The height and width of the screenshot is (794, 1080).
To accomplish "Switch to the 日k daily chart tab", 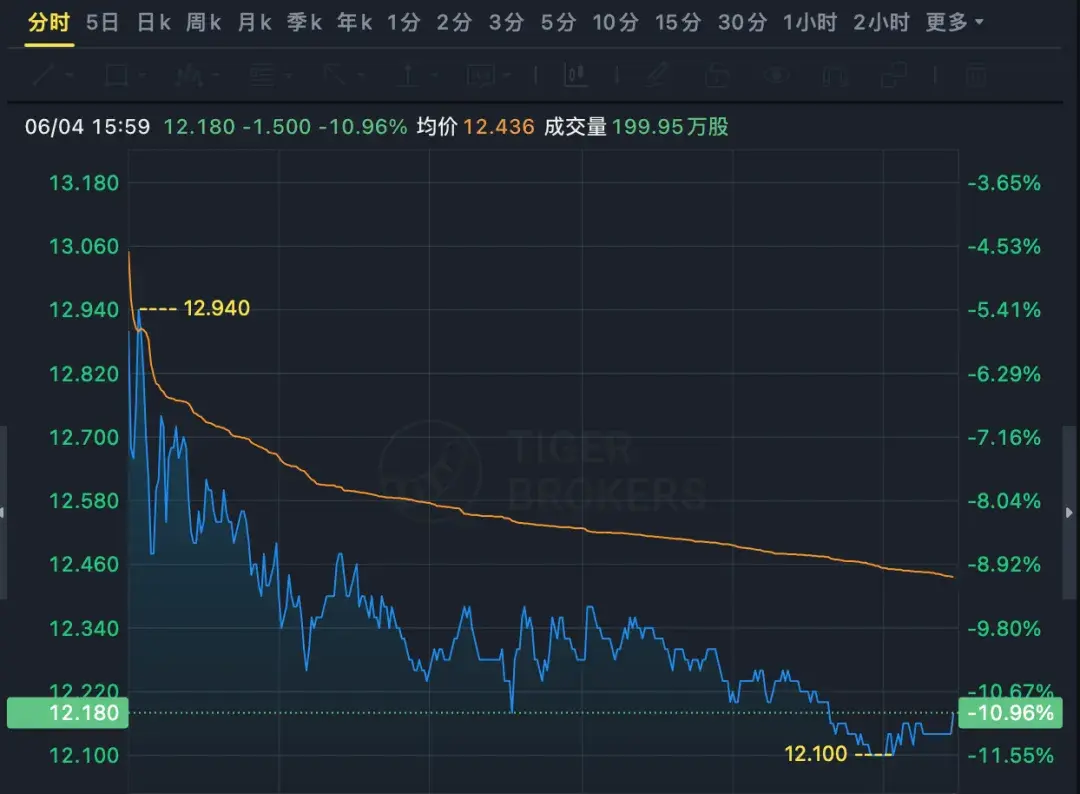I will pyautogui.click(x=152, y=21).
